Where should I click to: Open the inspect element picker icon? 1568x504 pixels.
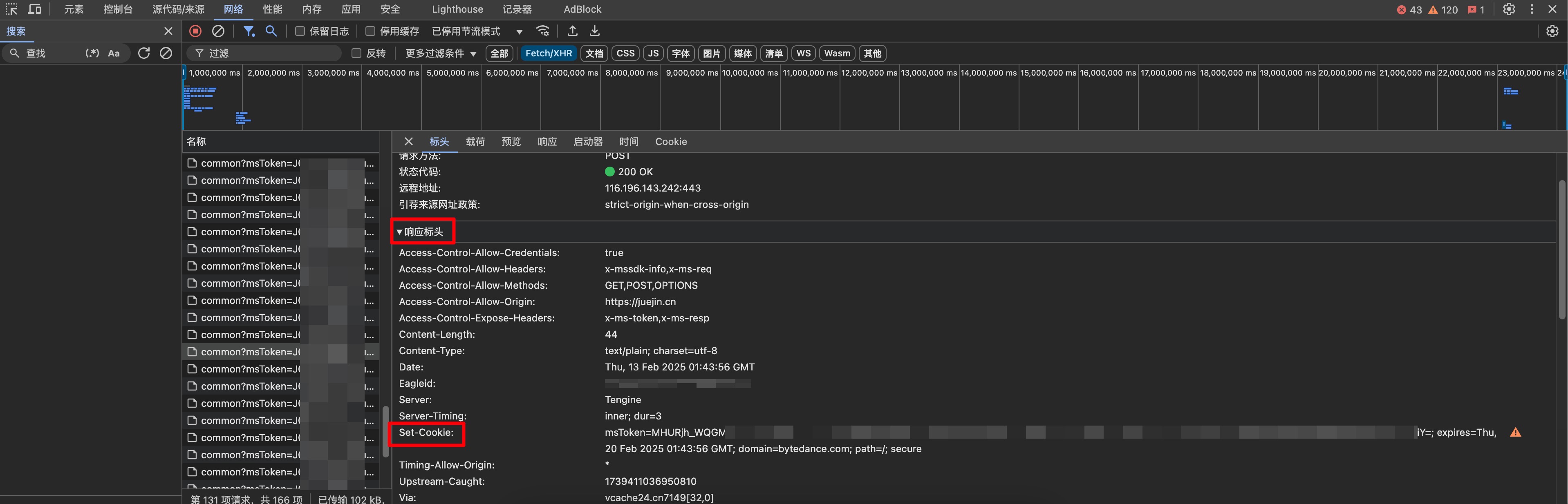pyautogui.click(x=11, y=9)
